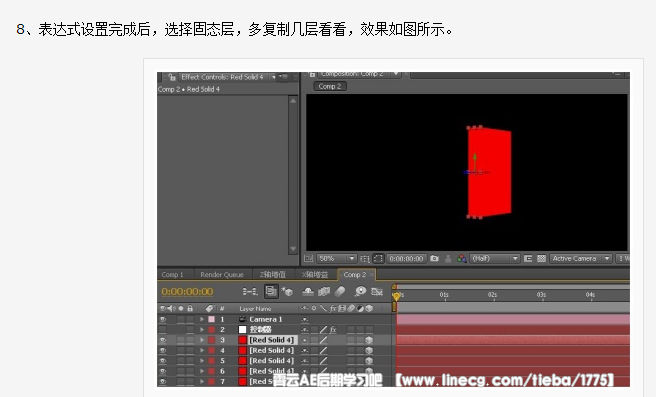
Task: Click the show channel RGB icon
Action: pyautogui.click(x=461, y=259)
